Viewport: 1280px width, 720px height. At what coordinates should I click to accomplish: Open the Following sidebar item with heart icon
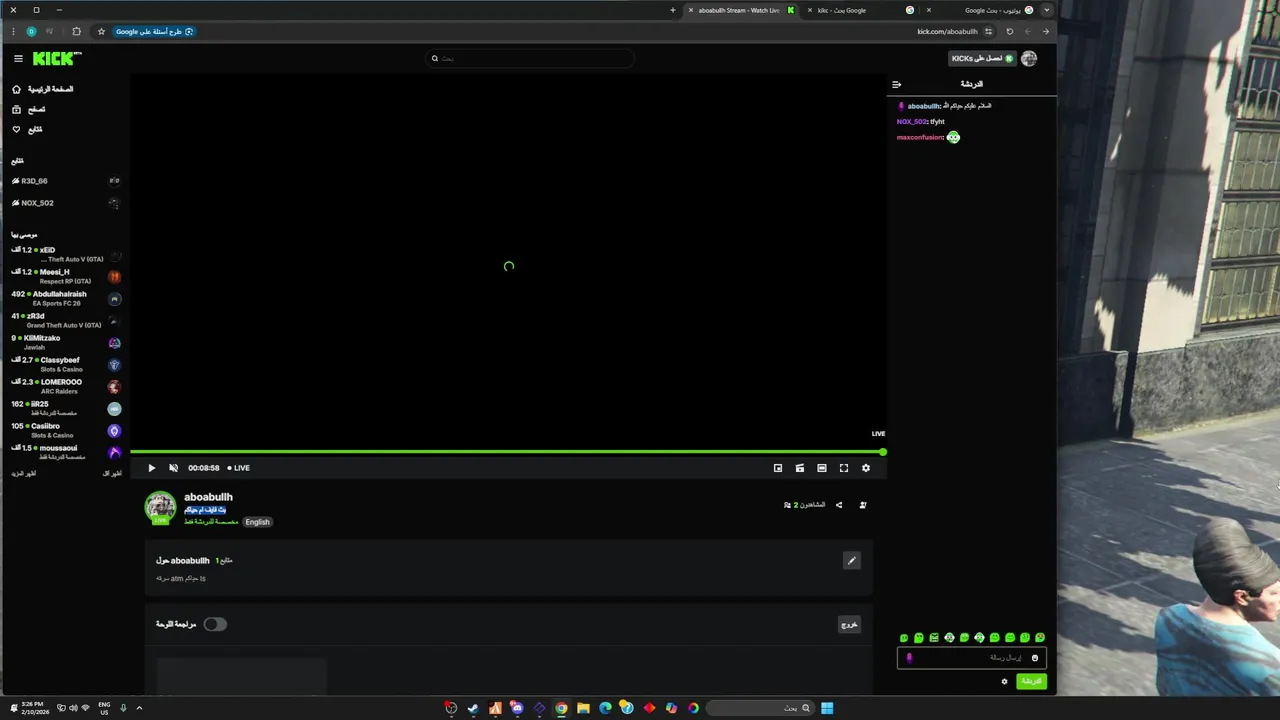tap(27, 129)
